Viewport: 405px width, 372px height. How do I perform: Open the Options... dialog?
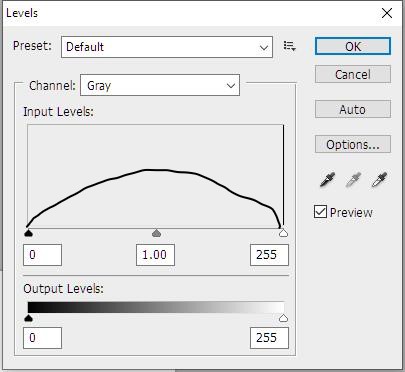click(x=353, y=144)
